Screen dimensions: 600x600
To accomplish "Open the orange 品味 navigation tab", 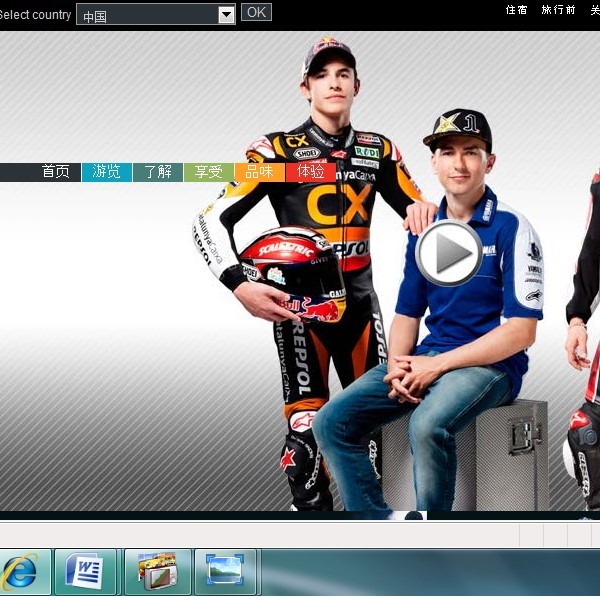I will (x=260, y=172).
